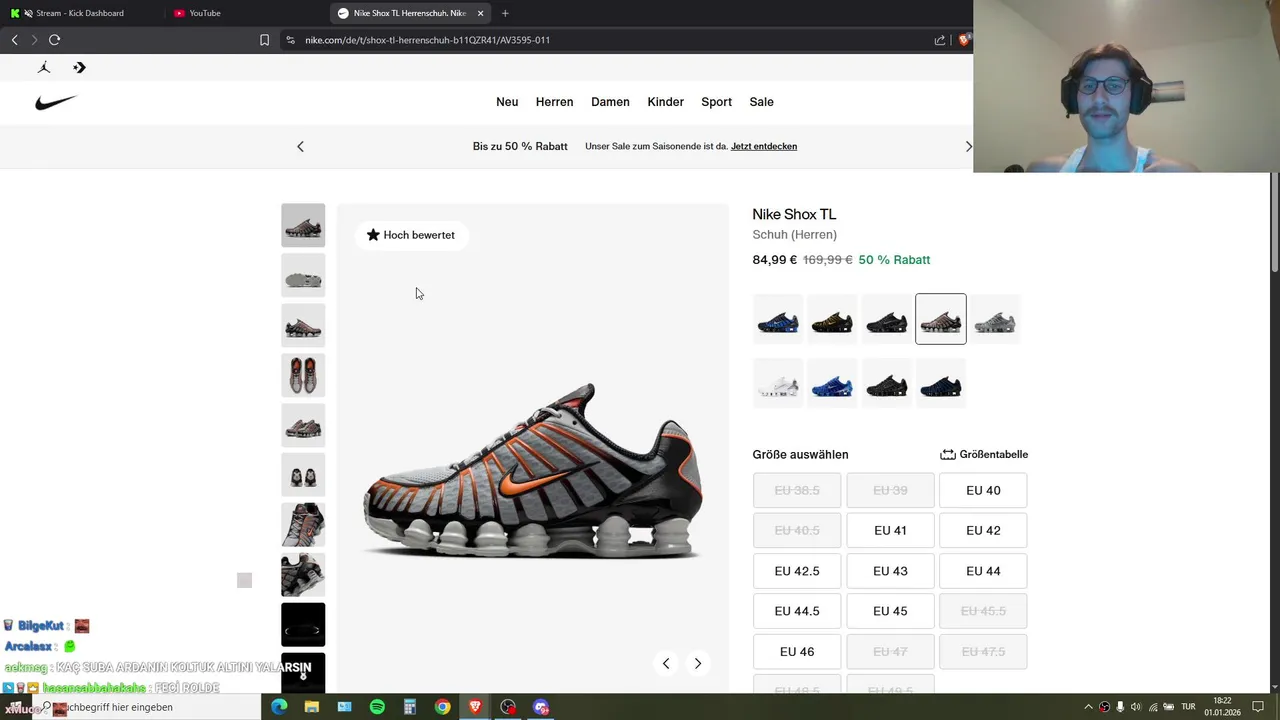The height and width of the screenshot is (720, 1280).
Task: Open Google Chrome from taskbar
Action: pos(442,707)
